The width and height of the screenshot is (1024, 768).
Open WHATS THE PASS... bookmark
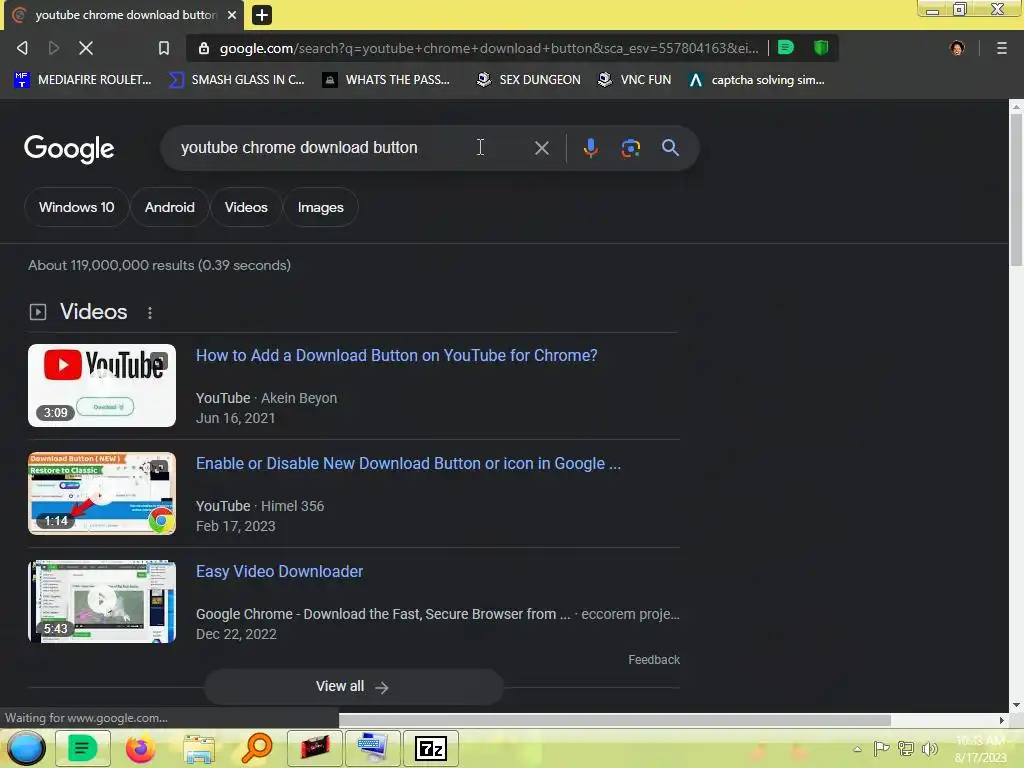click(x=387, y=80)
